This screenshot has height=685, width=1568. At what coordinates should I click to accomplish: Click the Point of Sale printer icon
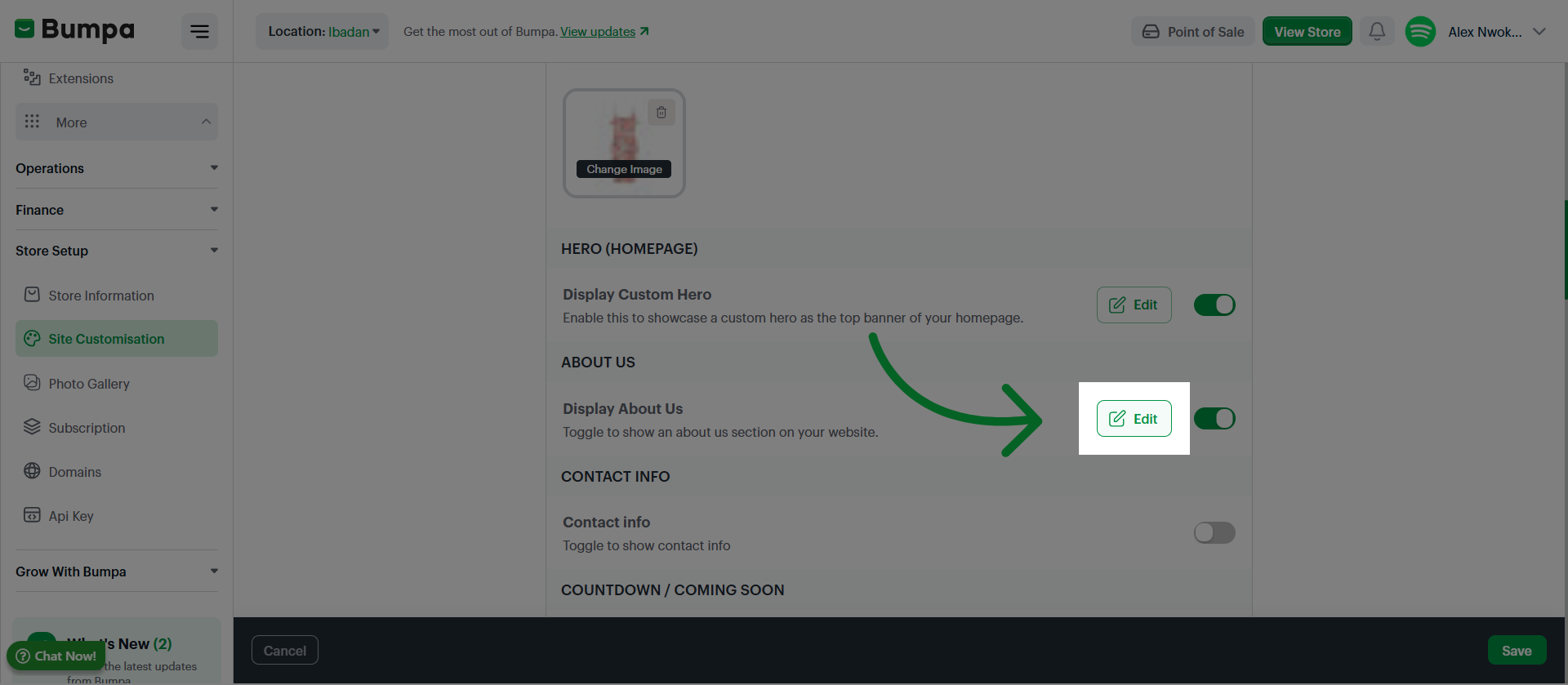(1151, 32)
